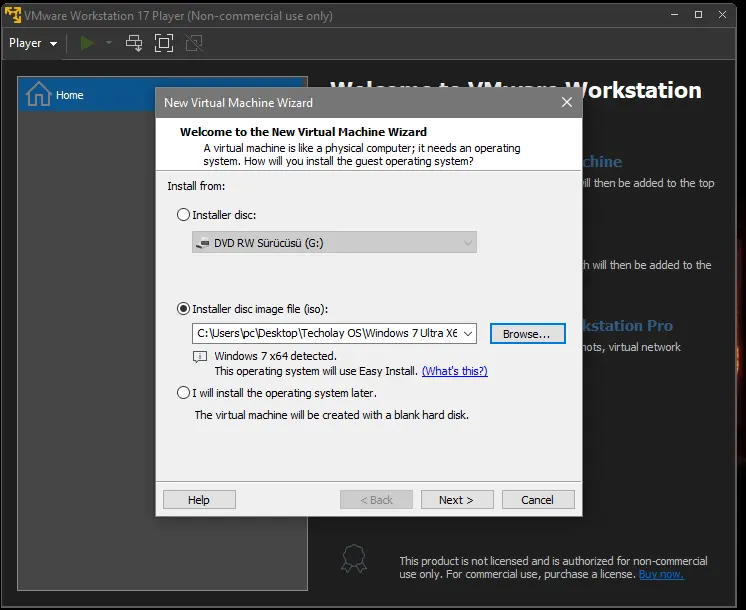Click the Easy Install info icon
Screen dimensions: 746x610
pyautogui.click(x=200, y=356)
